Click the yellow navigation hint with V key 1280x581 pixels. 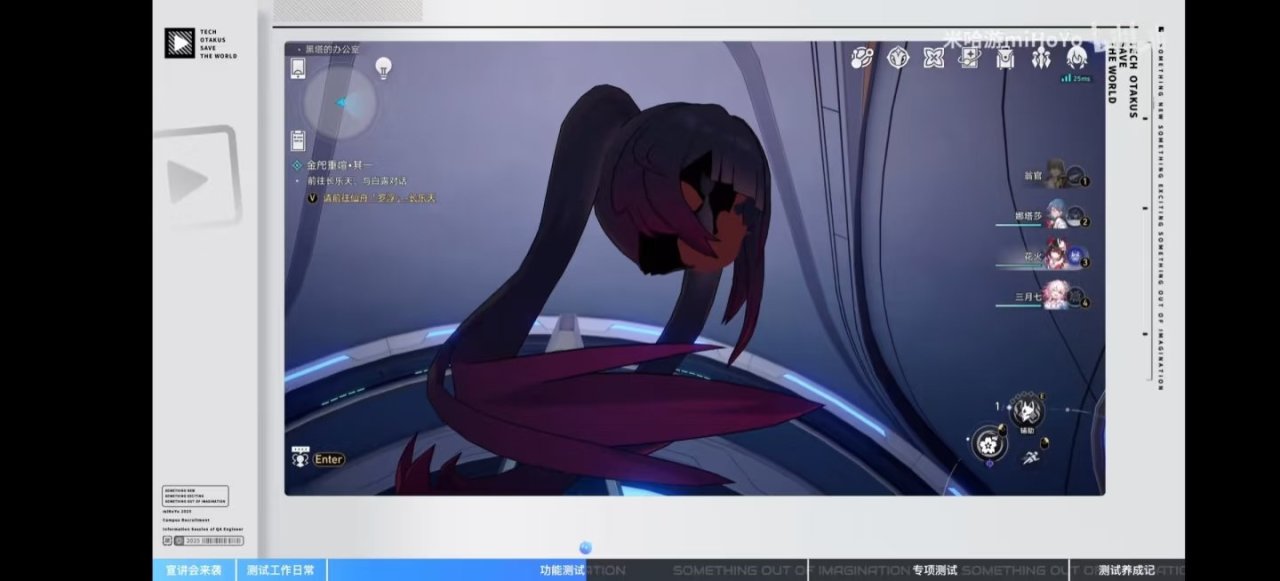[x=371, y=198]
